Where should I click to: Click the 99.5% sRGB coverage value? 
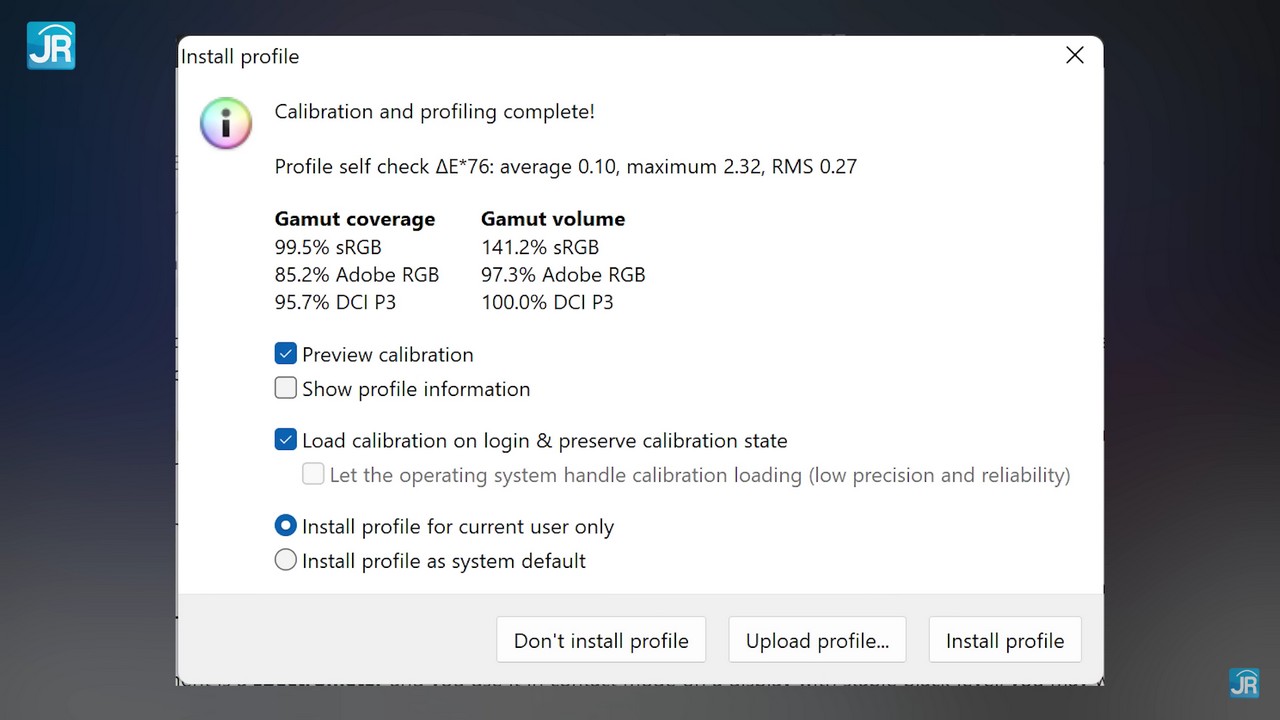pyautogui.click(x=327, y=247)
